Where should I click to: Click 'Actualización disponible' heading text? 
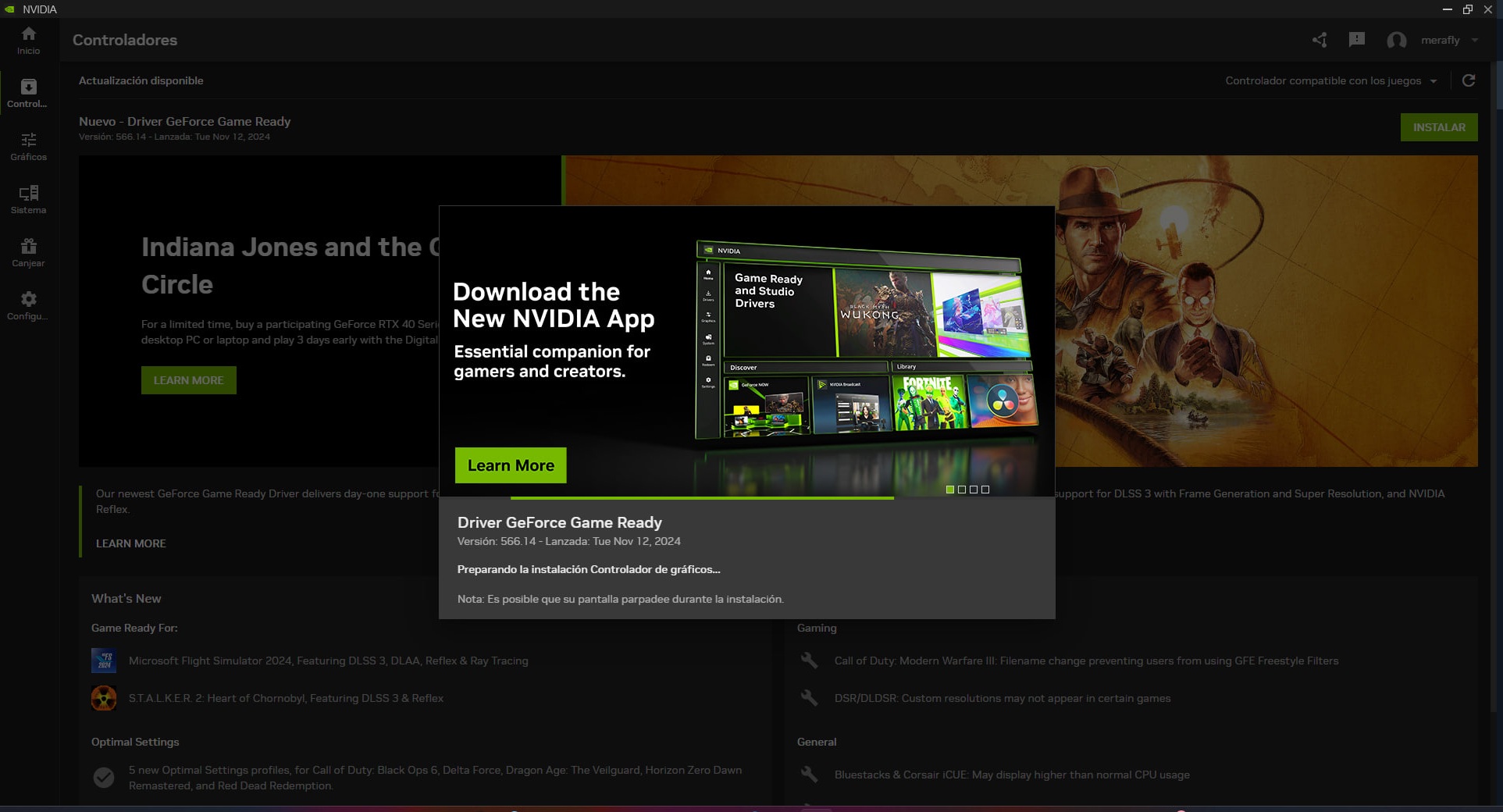(x=141, y=80)
